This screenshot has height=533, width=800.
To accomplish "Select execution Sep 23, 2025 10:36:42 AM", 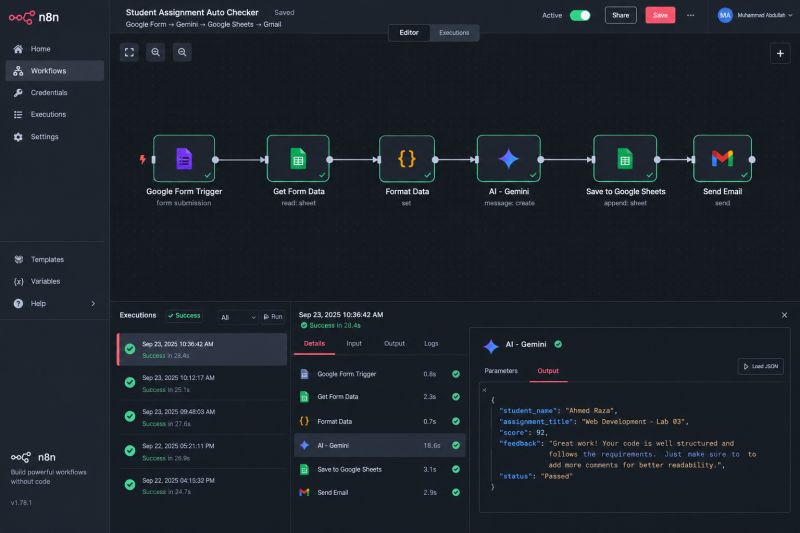I will (x=202, y=349).
